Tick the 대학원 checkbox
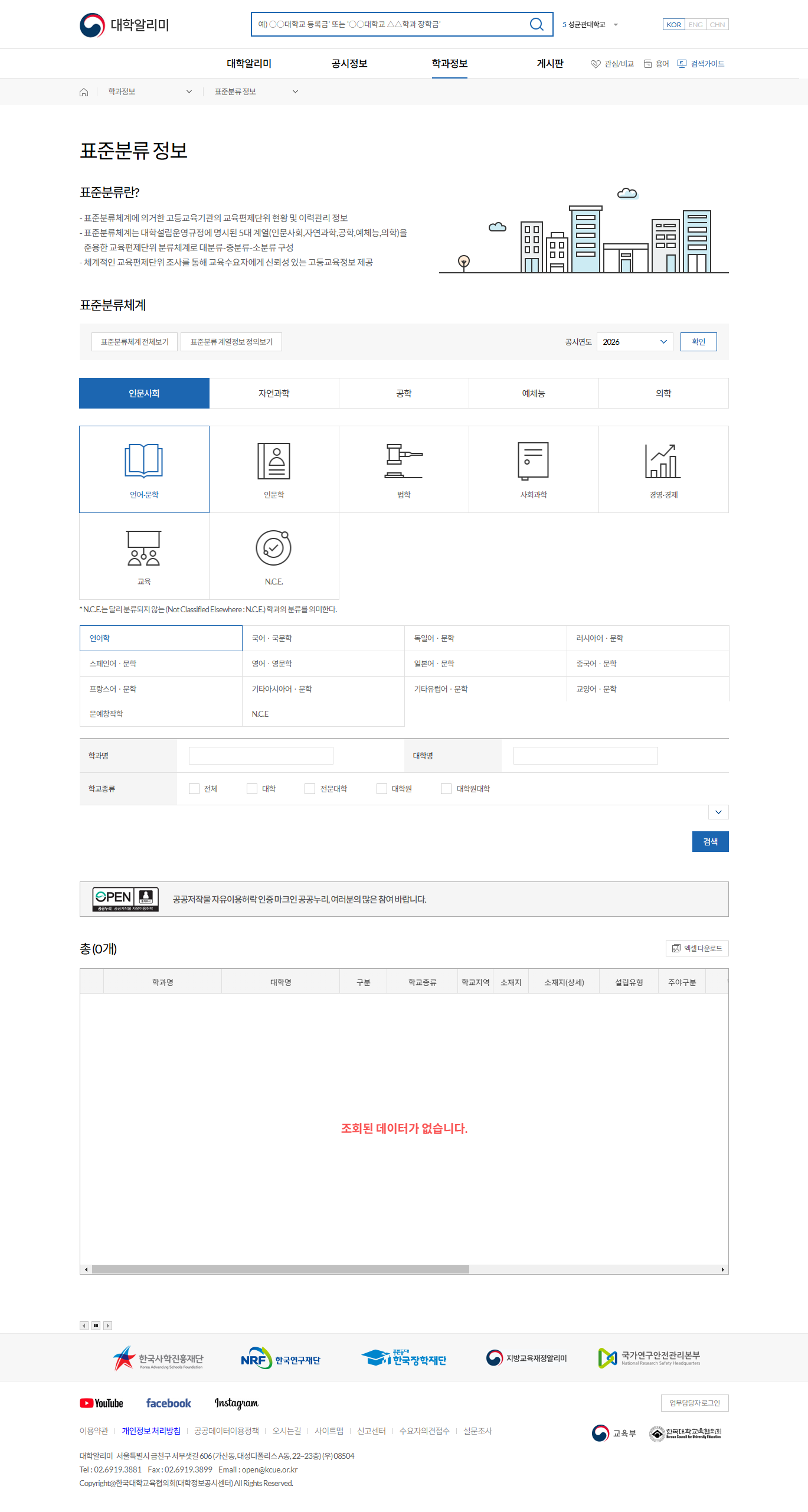808x1512 pixels. (382, 789)
